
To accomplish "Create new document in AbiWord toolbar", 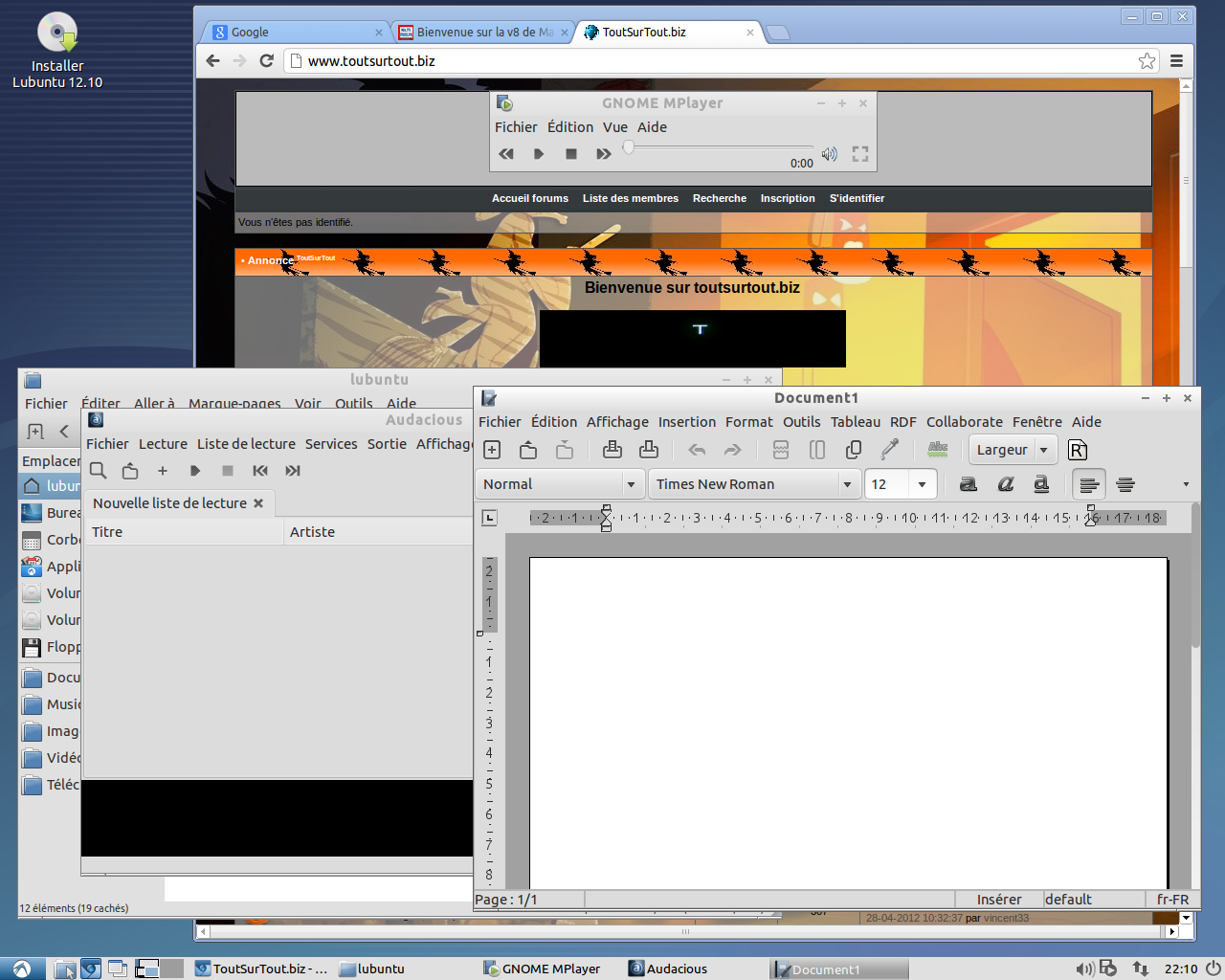I will (492, 450).
